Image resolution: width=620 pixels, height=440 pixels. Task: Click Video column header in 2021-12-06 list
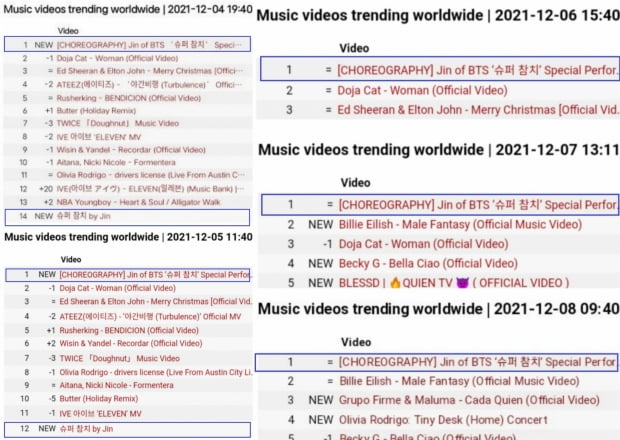tap(354, 48)
